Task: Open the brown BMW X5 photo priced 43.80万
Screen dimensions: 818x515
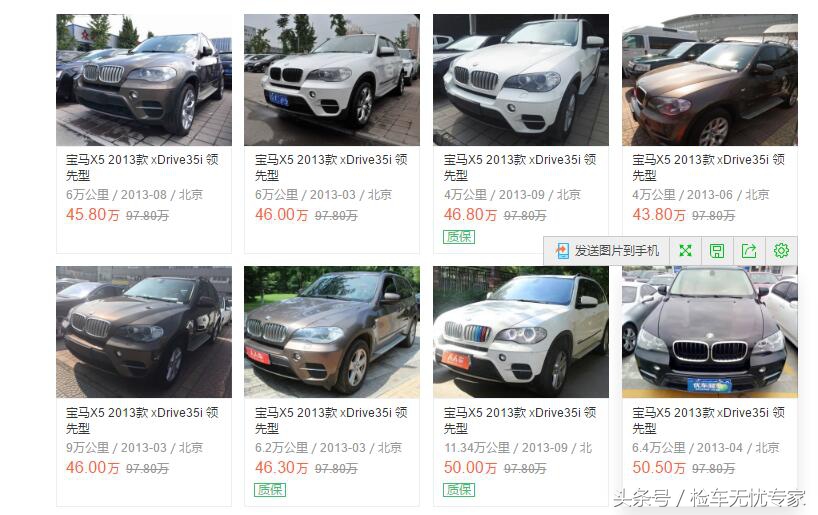Action: coord(709,80)
